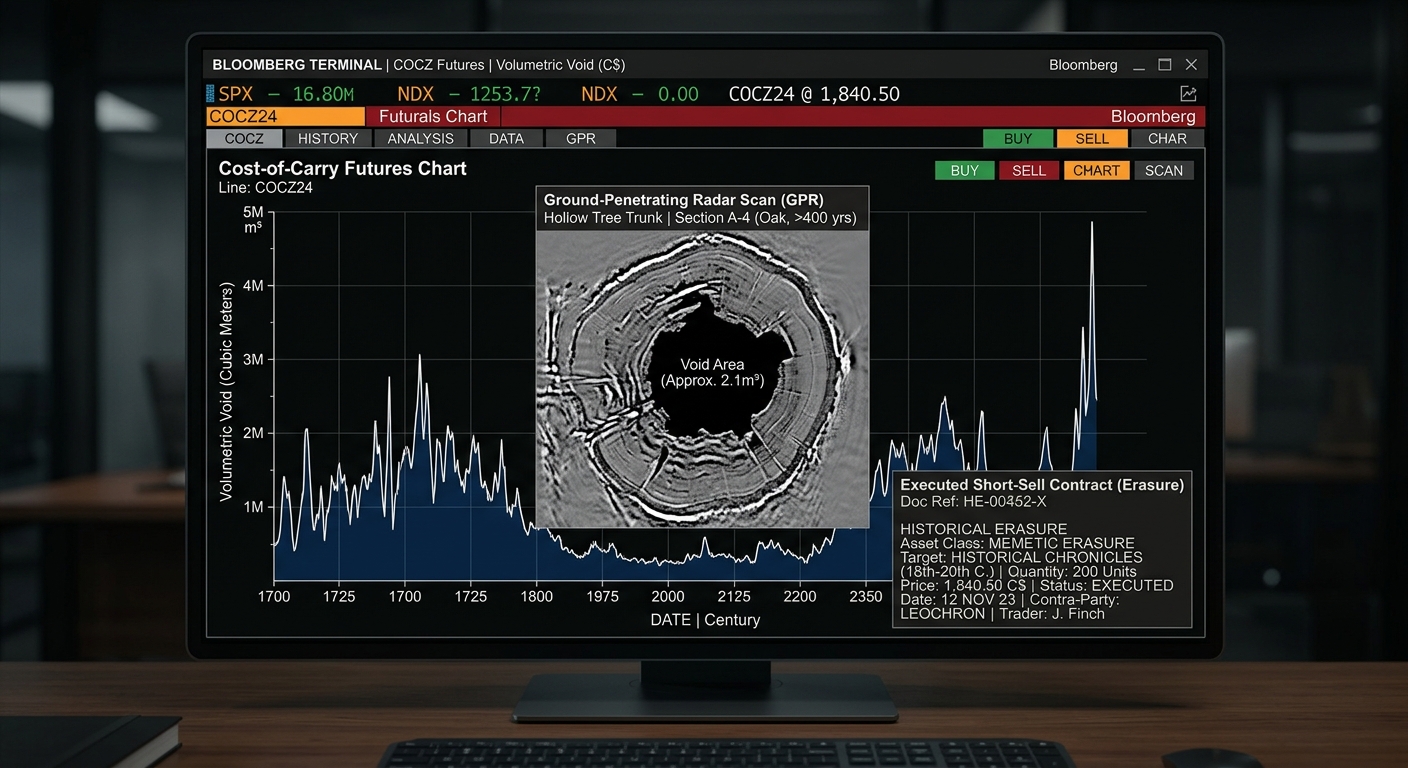Screen dimensions: 1408x768
Task: Click the 1800 date label on the horizontal axis
Action: (536, 596)
